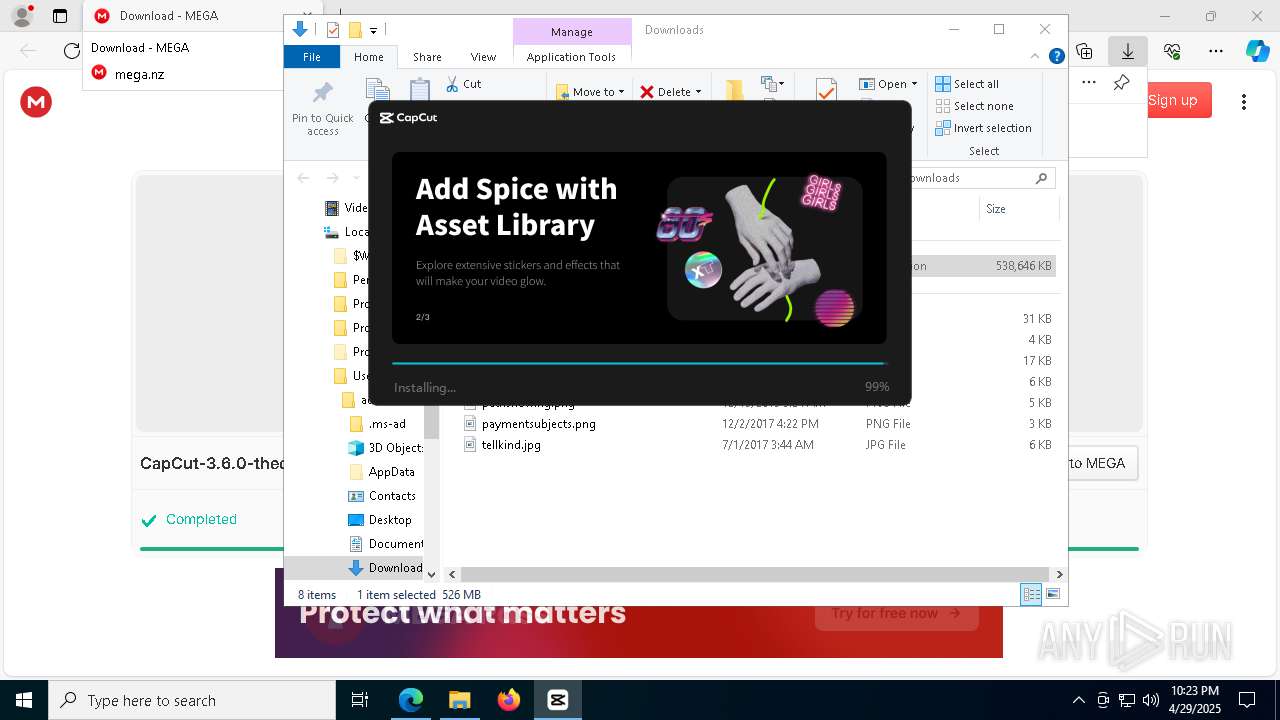The height and width of the screenshot is (720, 1280).
Task: Click the MEGA download completed progress bar
Action: tap(639, 548)
